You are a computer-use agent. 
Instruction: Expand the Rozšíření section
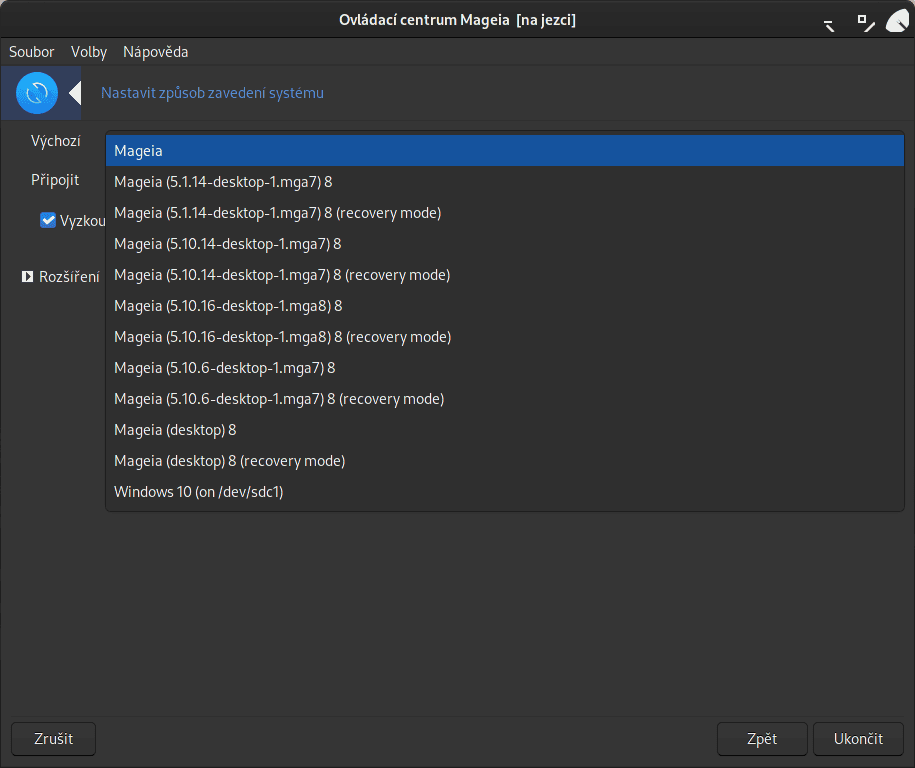27,277
